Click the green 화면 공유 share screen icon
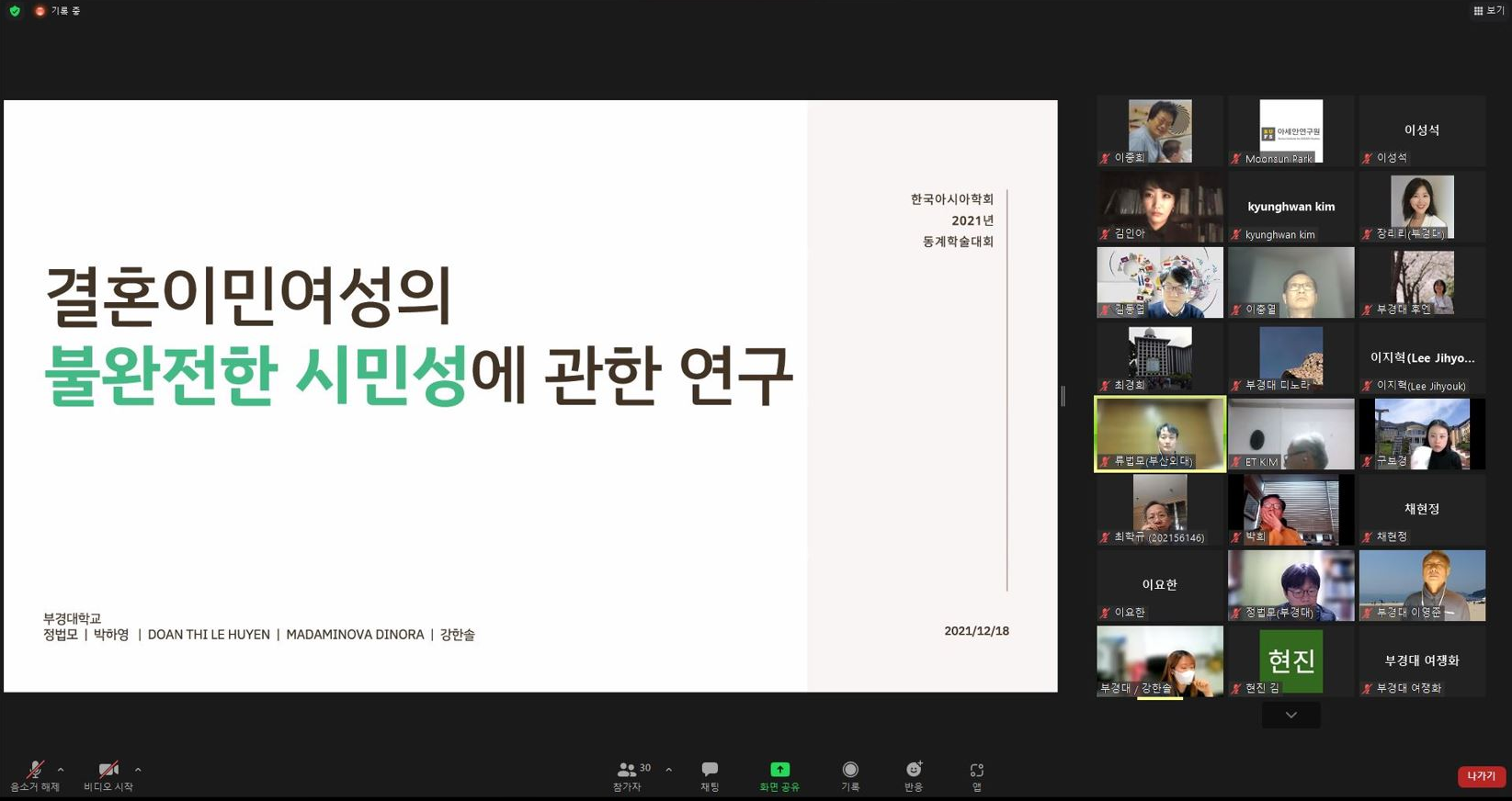This screenshot has height=801, width=1512. coord(779,770)
